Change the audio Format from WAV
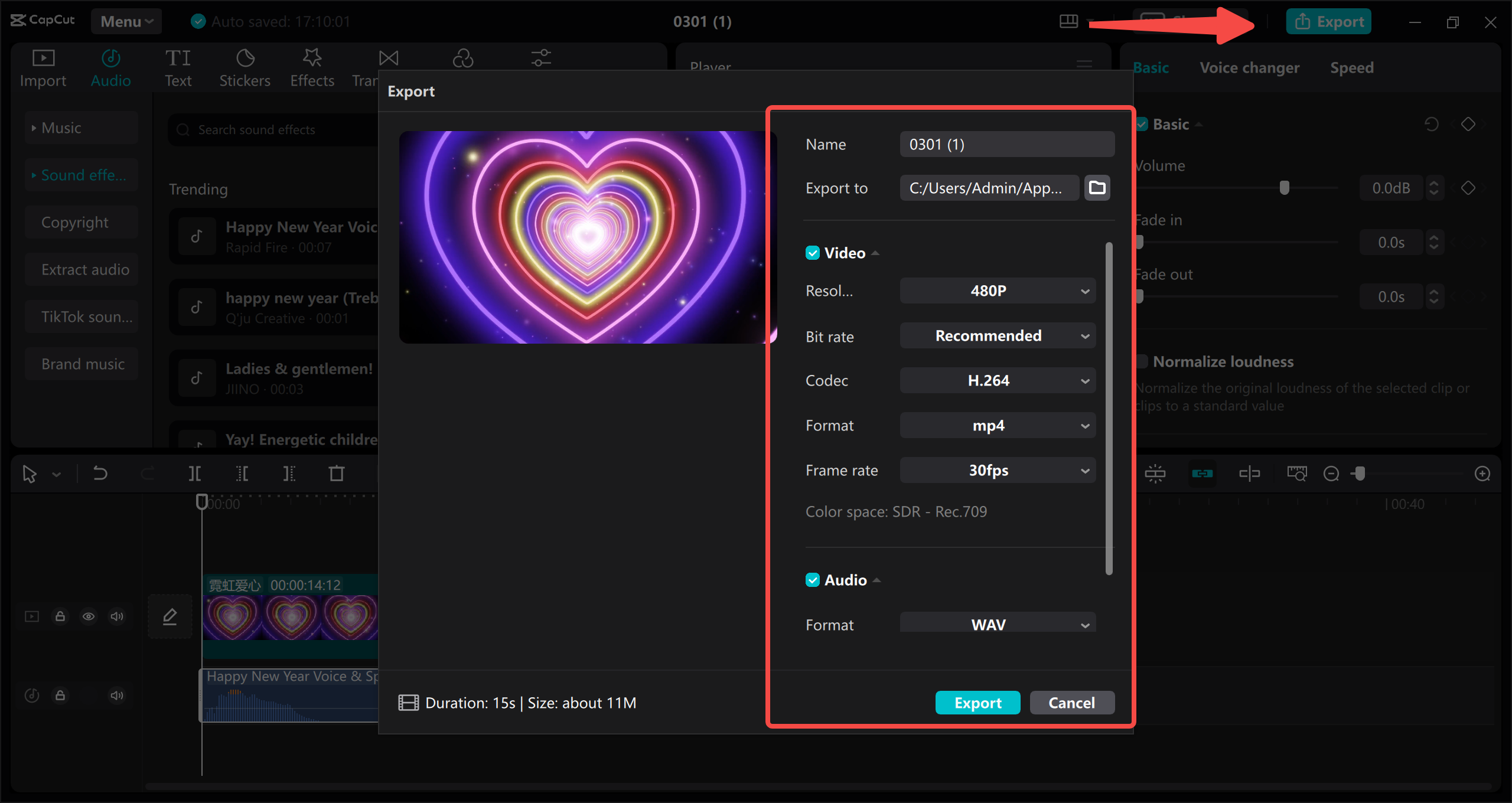This screenshot has width=1512, height=803. (x=997, y=624)
